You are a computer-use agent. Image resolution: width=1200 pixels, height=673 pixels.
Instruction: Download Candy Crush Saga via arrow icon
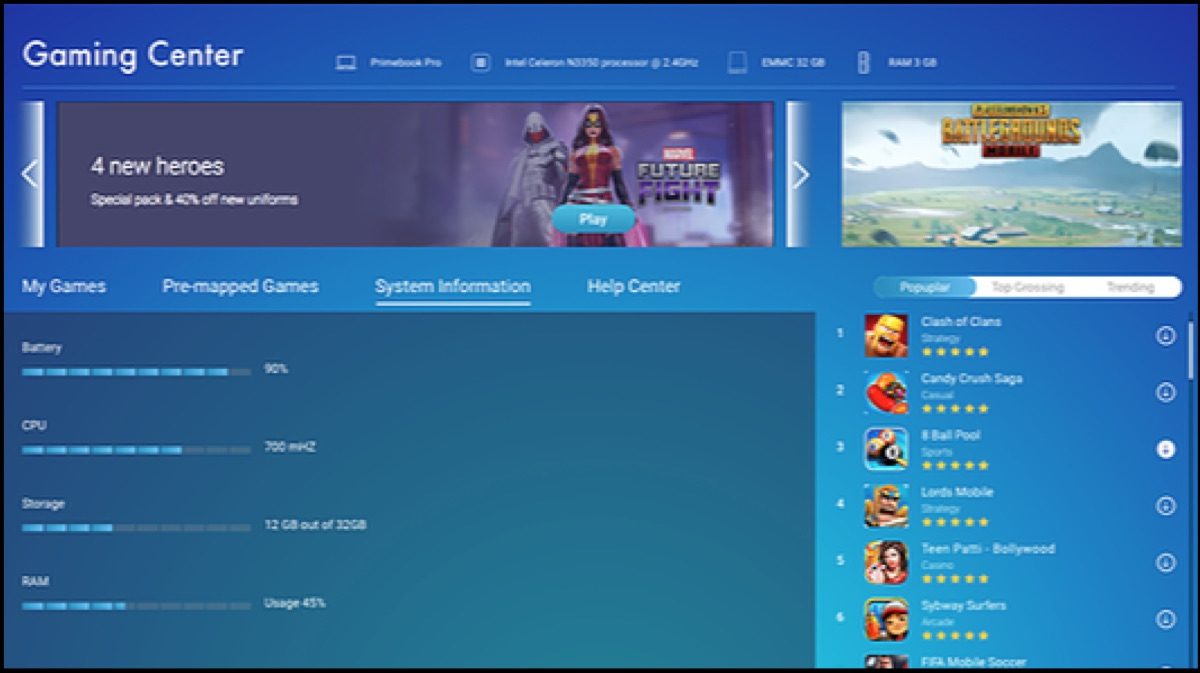pos(1165,392)
